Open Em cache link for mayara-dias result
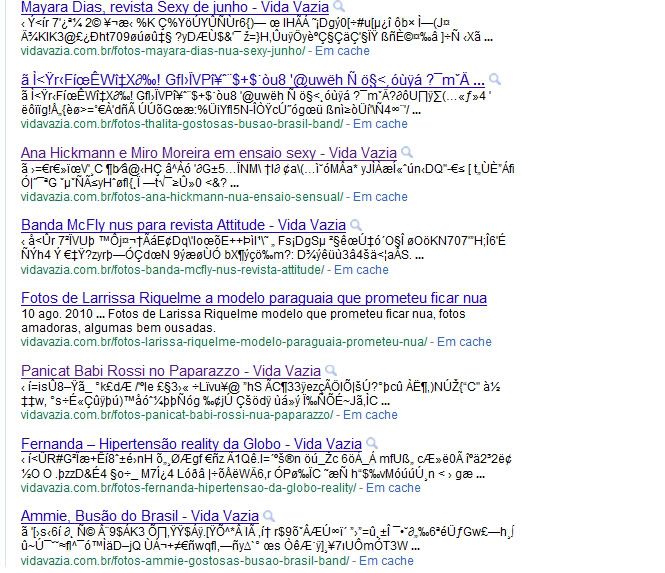This screenshot has width=665, height=573. pyautogui.click(x=342, y=51)
